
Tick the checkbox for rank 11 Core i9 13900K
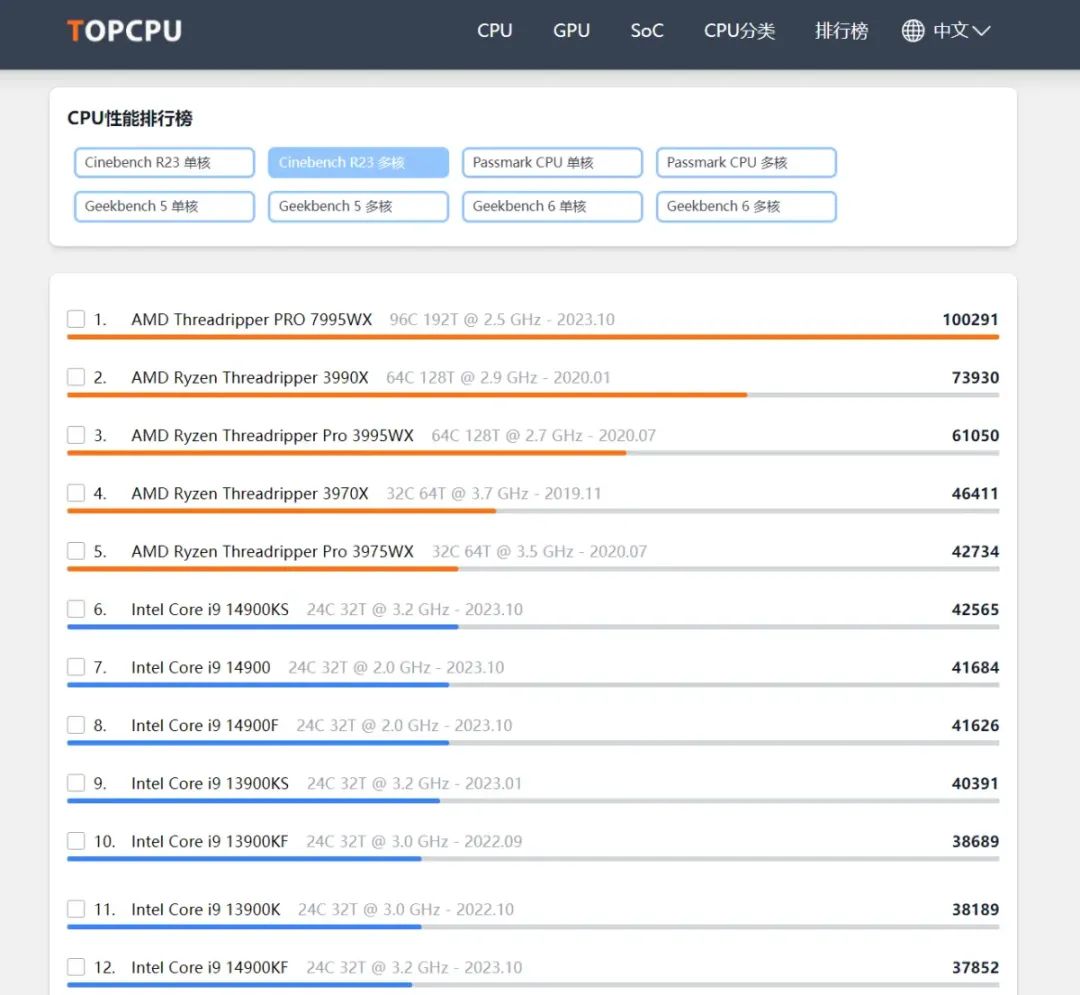tap(76, 909)
